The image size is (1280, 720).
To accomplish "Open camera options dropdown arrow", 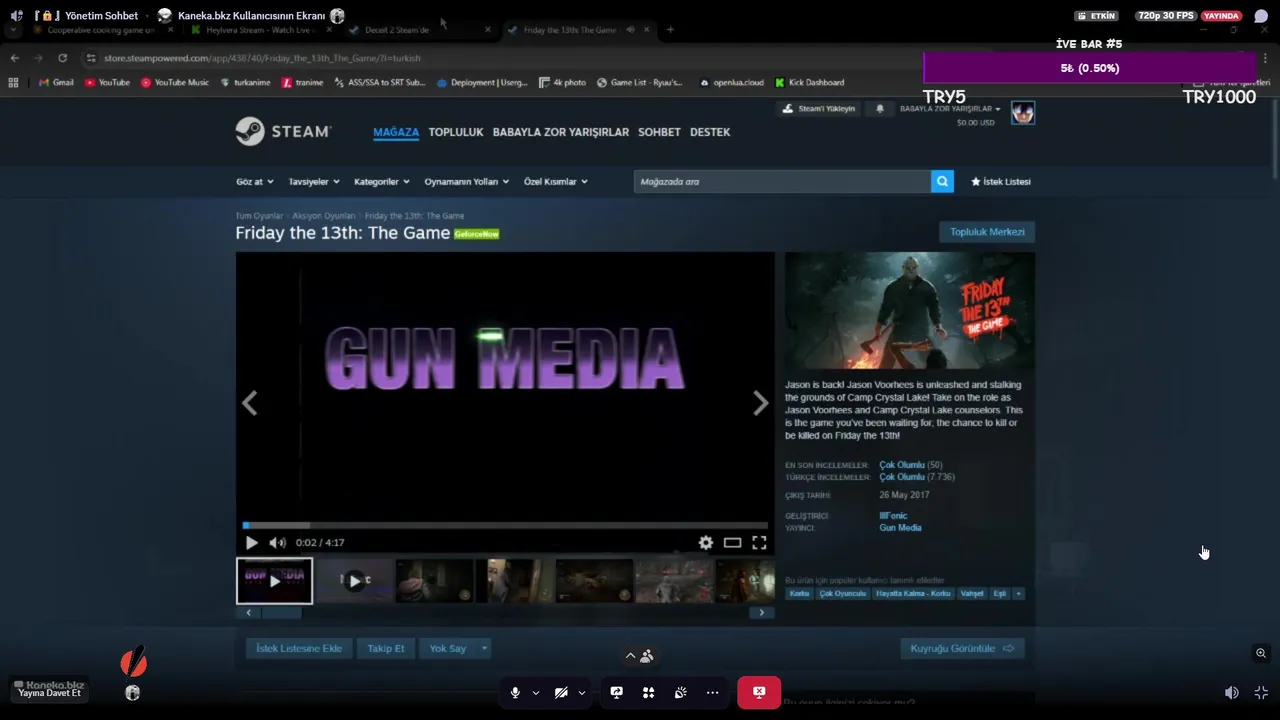I will point(581,692).
